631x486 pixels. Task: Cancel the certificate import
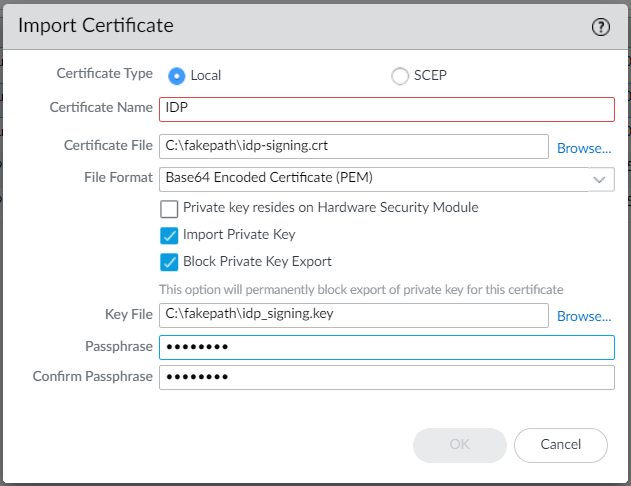click(560, 444)
